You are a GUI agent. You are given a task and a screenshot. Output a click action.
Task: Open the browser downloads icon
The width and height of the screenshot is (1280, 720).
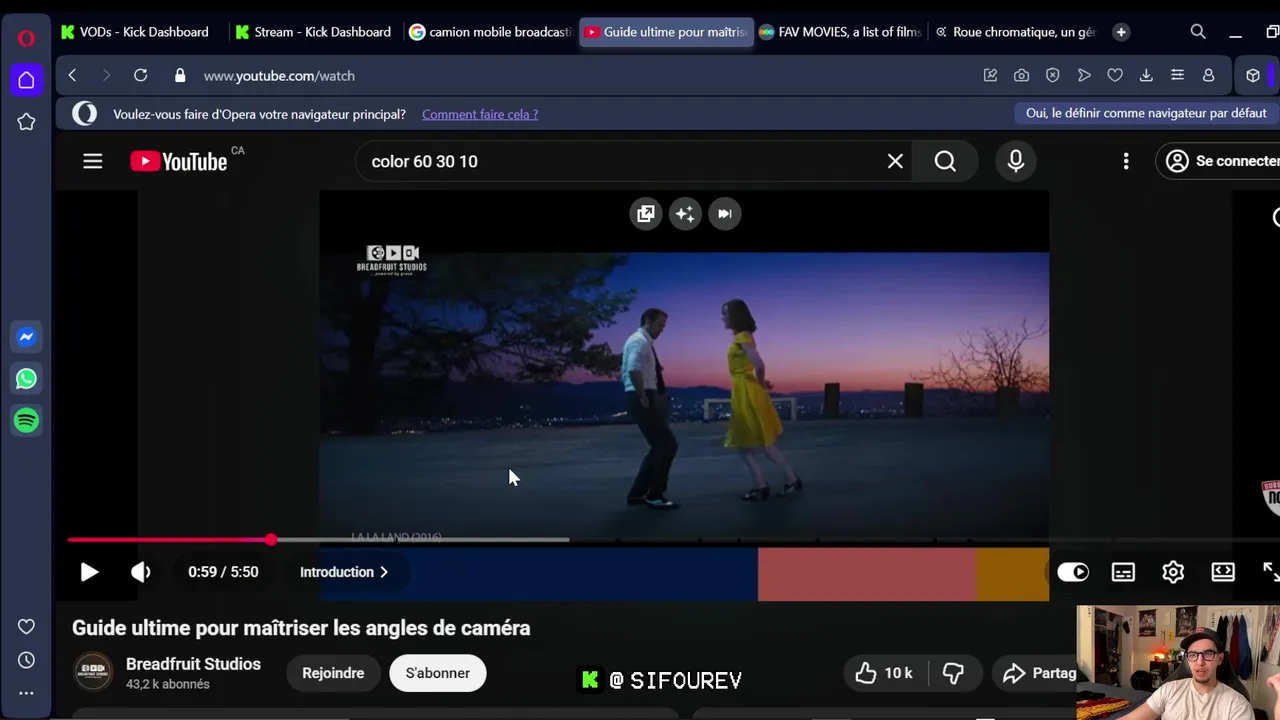coord(1146,76)
